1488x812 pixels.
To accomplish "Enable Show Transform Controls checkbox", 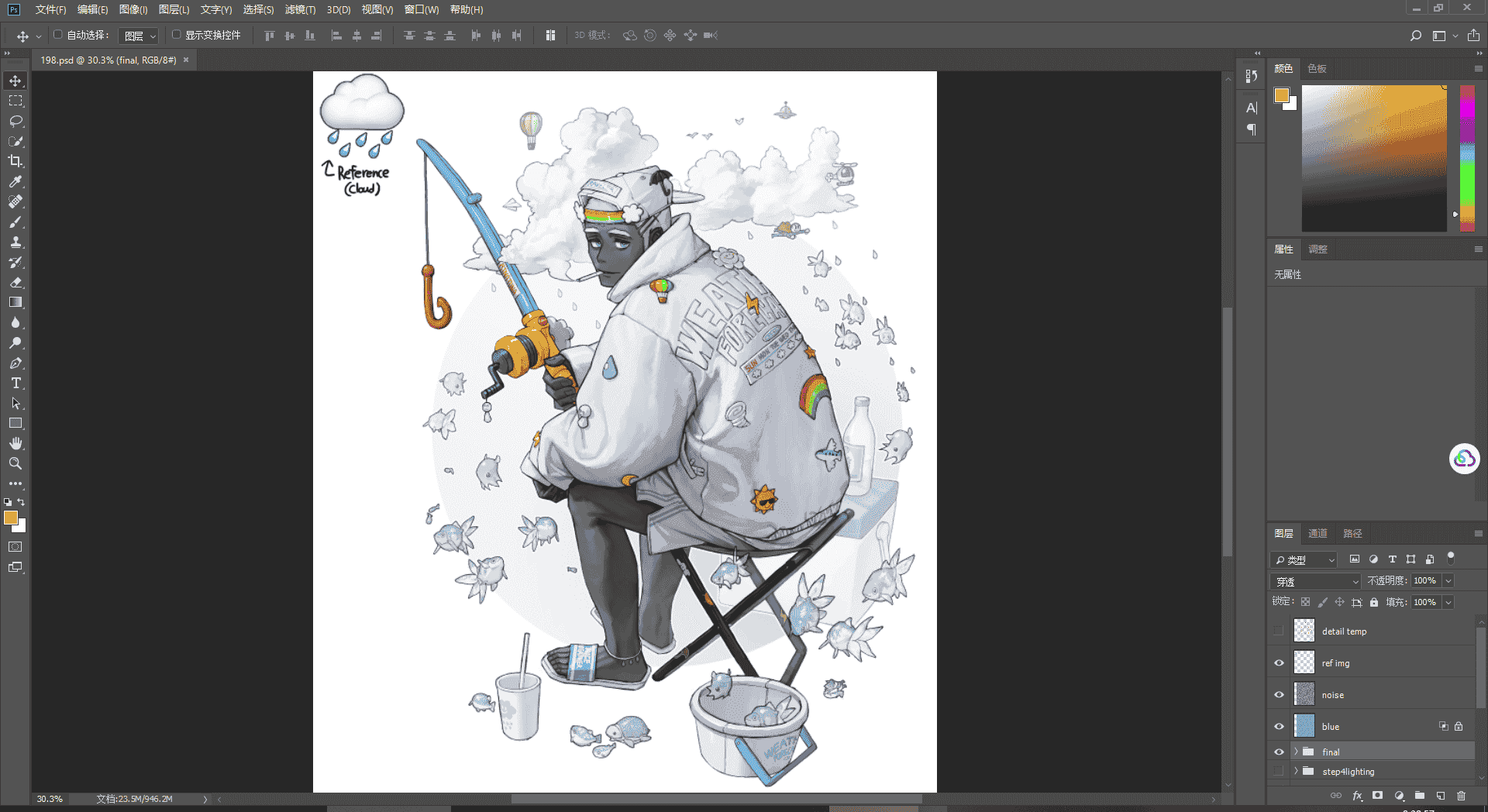I will tap(176, 35).
